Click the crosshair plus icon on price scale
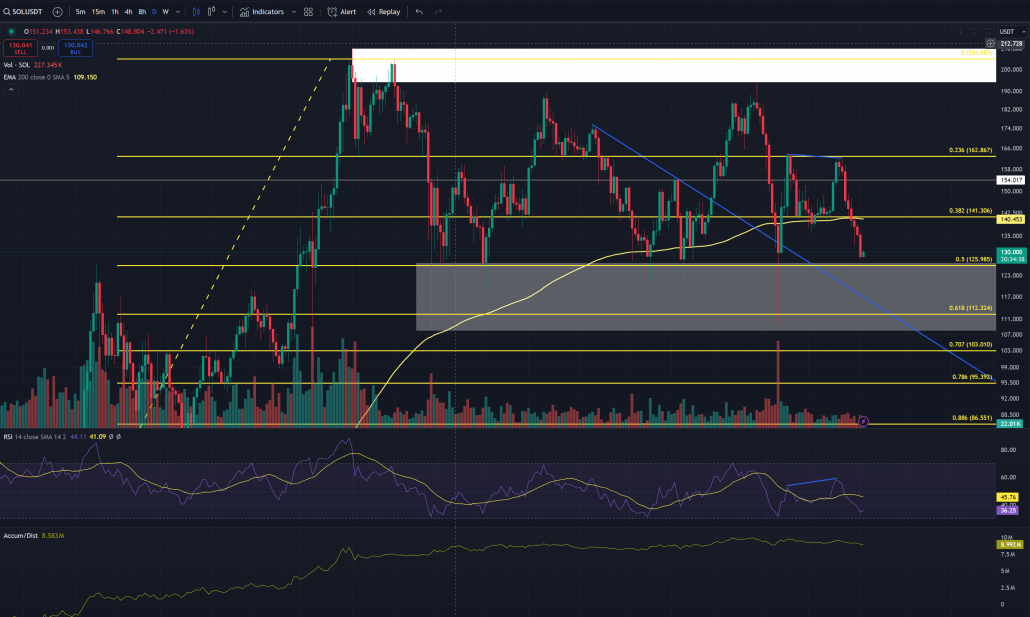 tap(991, 44)
